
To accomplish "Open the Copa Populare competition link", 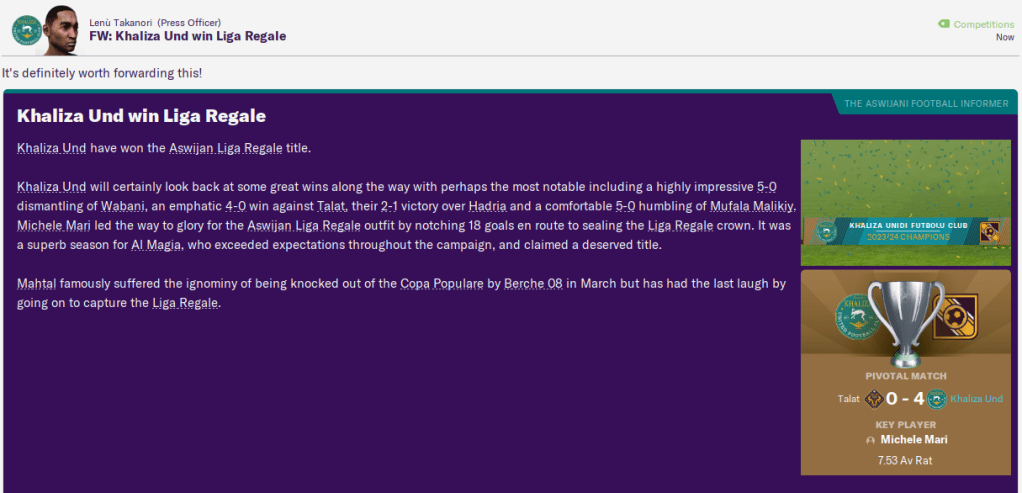I will [x=444, y=283].
